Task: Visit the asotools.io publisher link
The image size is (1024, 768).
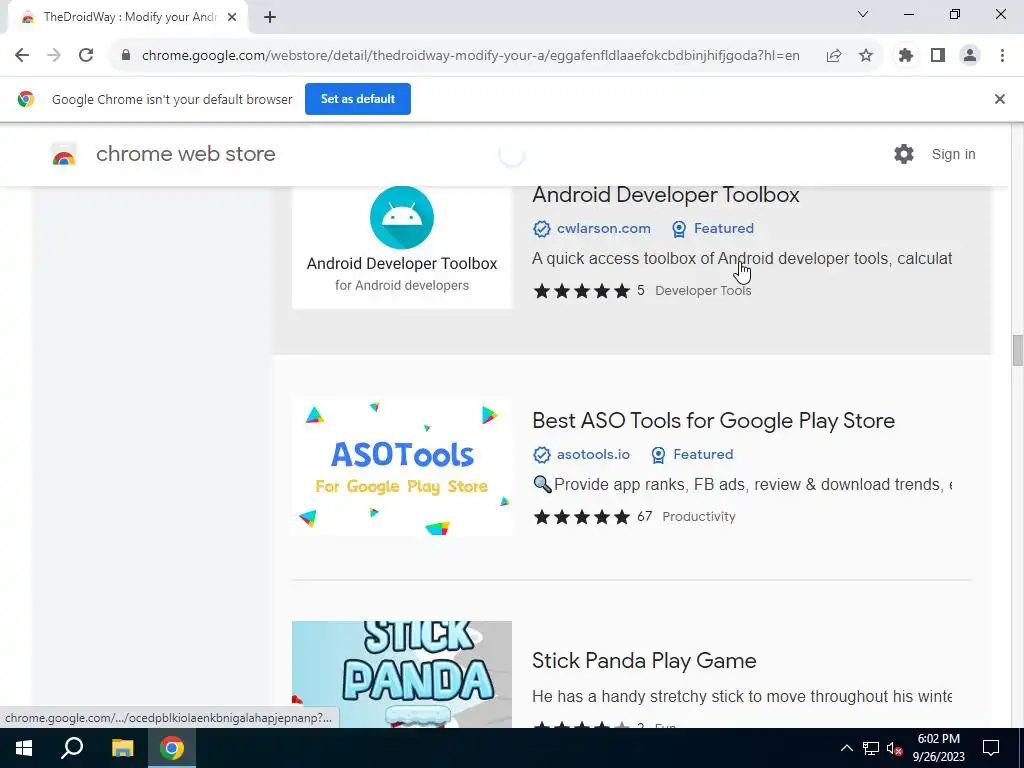Action: tap(593, 455)
